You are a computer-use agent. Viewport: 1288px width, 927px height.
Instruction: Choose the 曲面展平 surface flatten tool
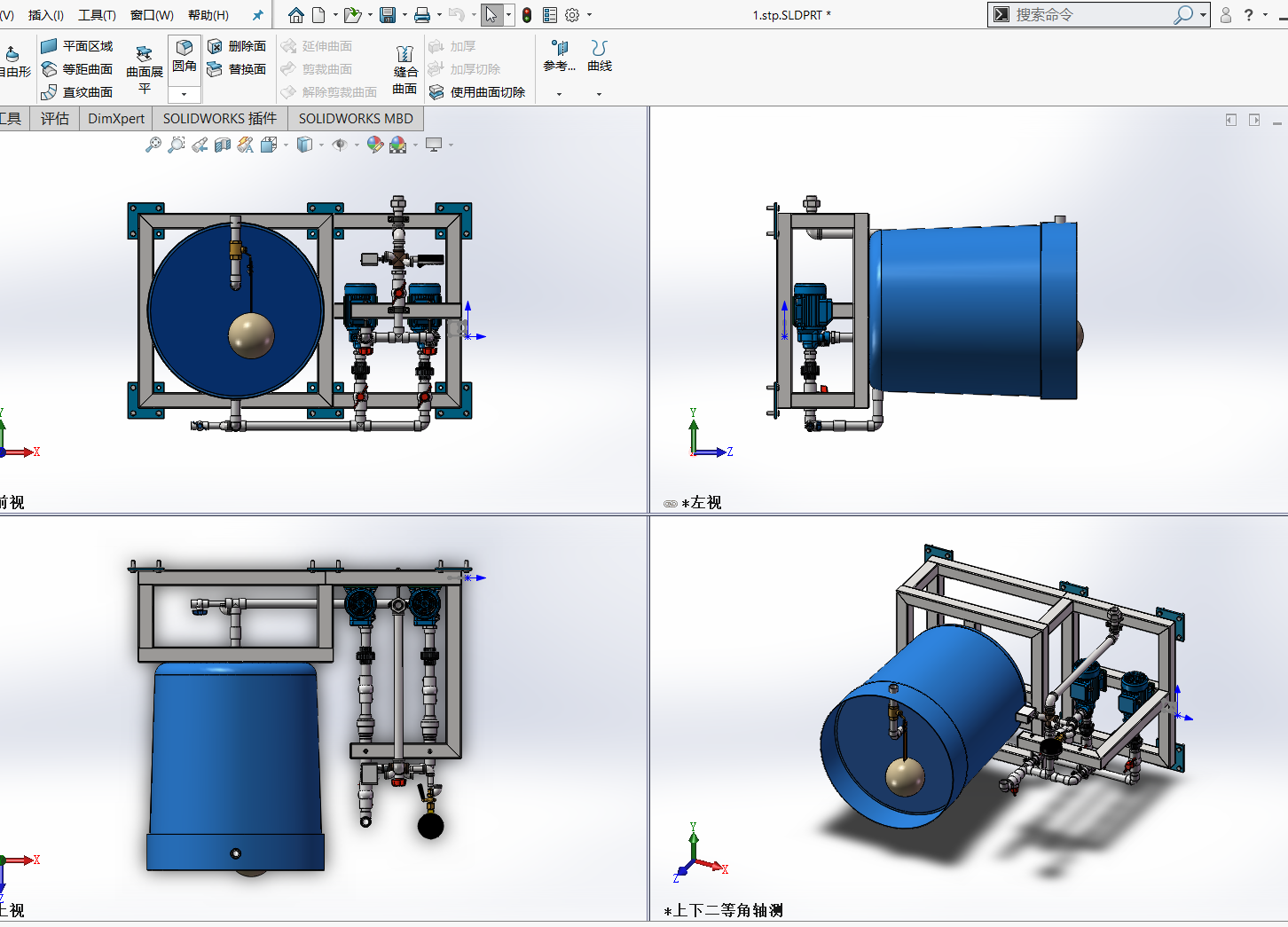point(144,69)
